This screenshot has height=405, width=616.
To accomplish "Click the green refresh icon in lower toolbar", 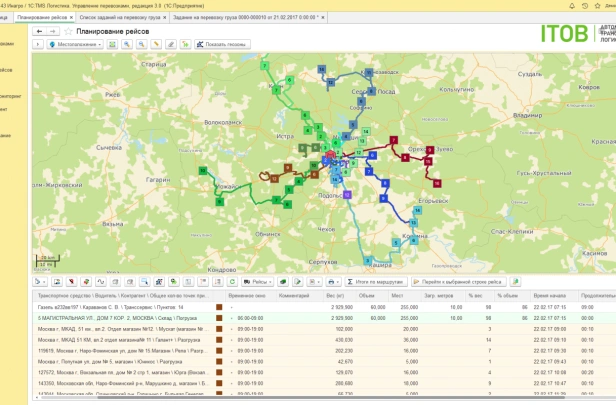I will (x=232, y=282).
